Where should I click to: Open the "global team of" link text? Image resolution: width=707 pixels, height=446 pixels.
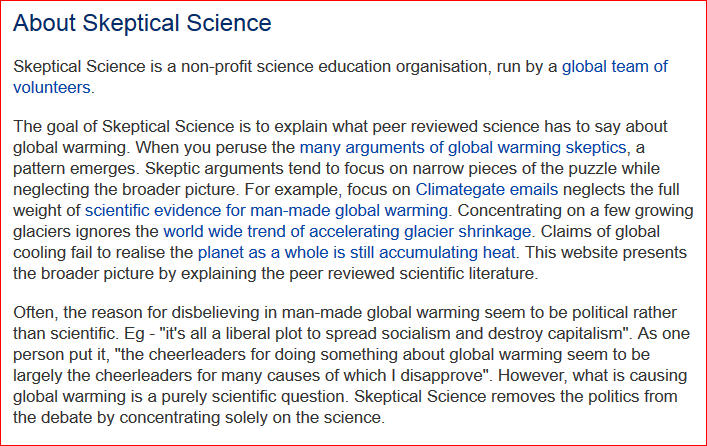[615, 67]
